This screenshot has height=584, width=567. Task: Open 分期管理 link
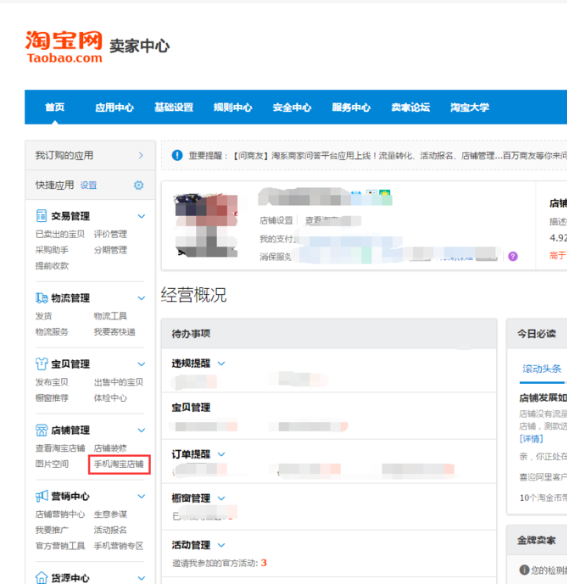click(110, 250)
